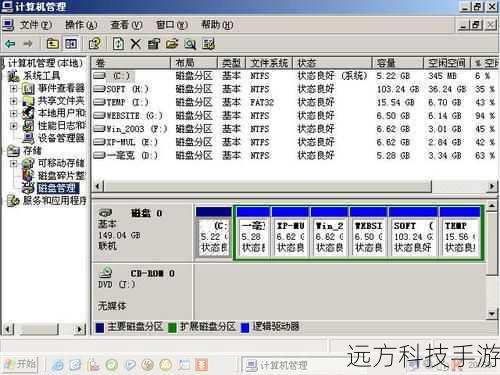Sort by the 卷 column header
Screen dimensions: 500x375
pyautogui.click(x=131, y=63)
